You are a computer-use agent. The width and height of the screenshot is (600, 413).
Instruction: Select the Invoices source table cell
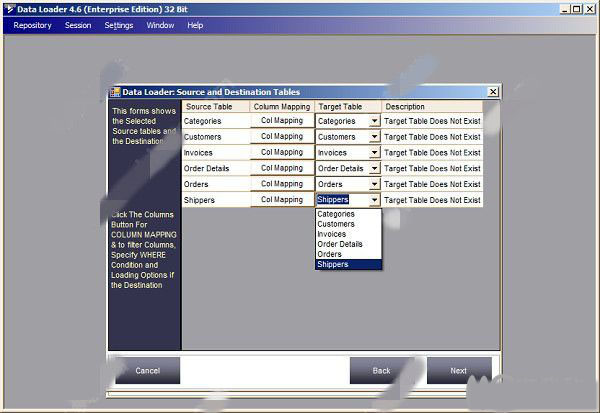click(x=216, y=152)
